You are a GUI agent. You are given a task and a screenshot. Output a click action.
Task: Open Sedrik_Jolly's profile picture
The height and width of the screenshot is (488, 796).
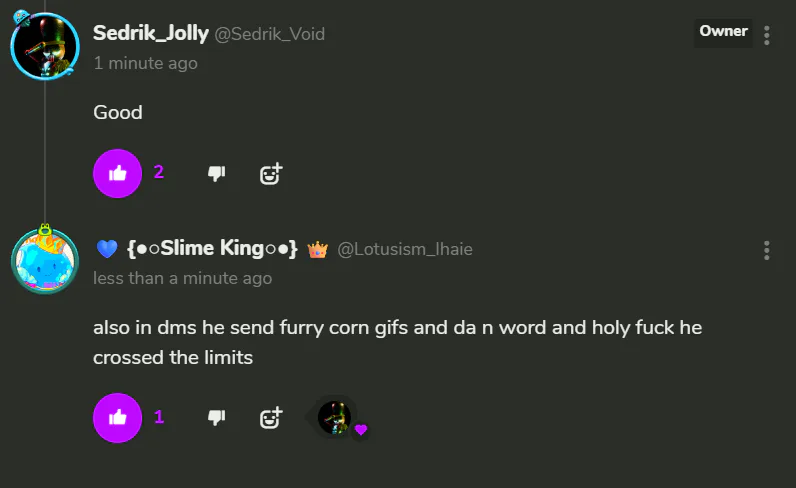[44, 46]
